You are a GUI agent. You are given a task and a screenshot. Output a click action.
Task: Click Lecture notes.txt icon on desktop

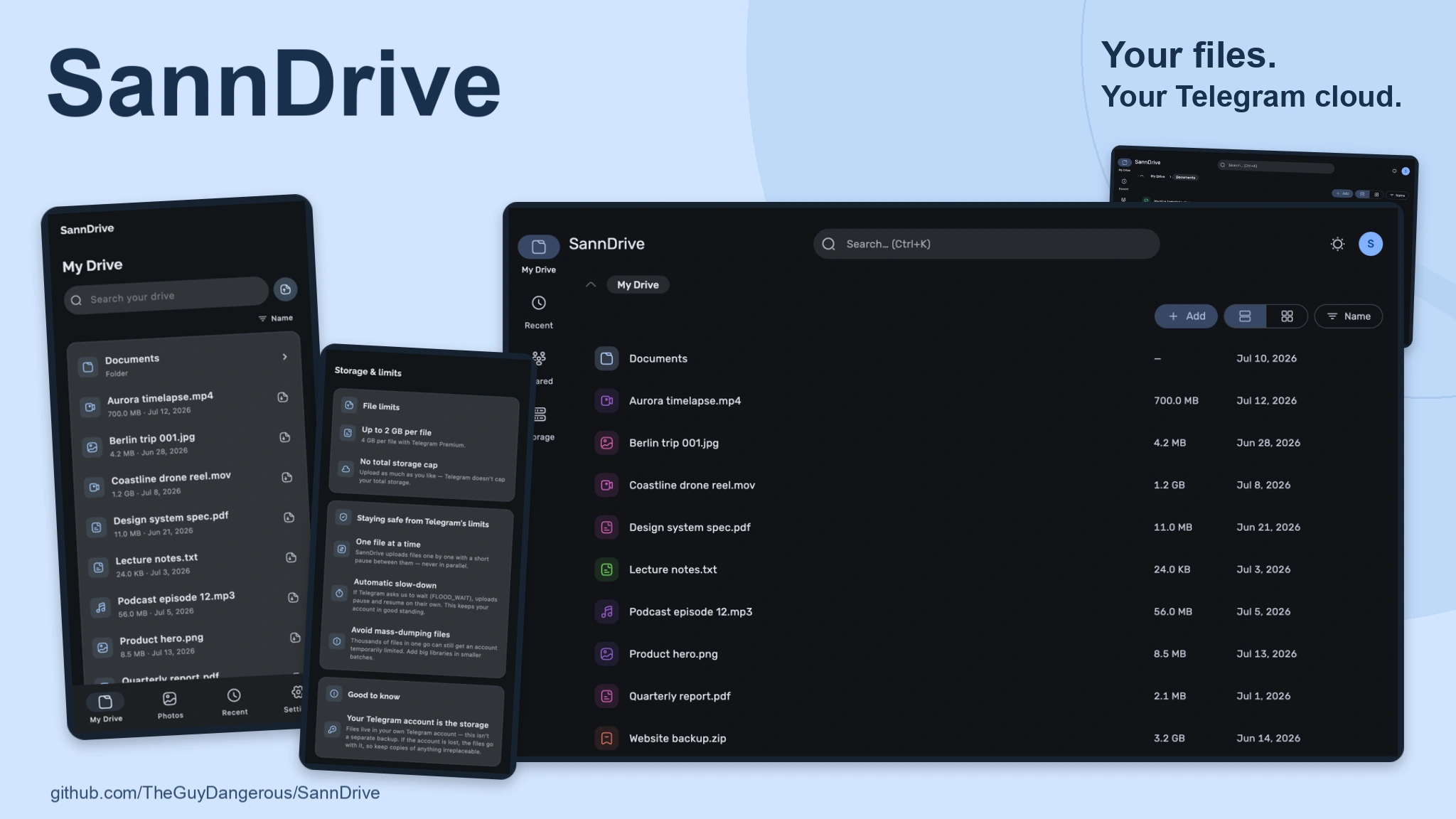(x=606, y=569)
